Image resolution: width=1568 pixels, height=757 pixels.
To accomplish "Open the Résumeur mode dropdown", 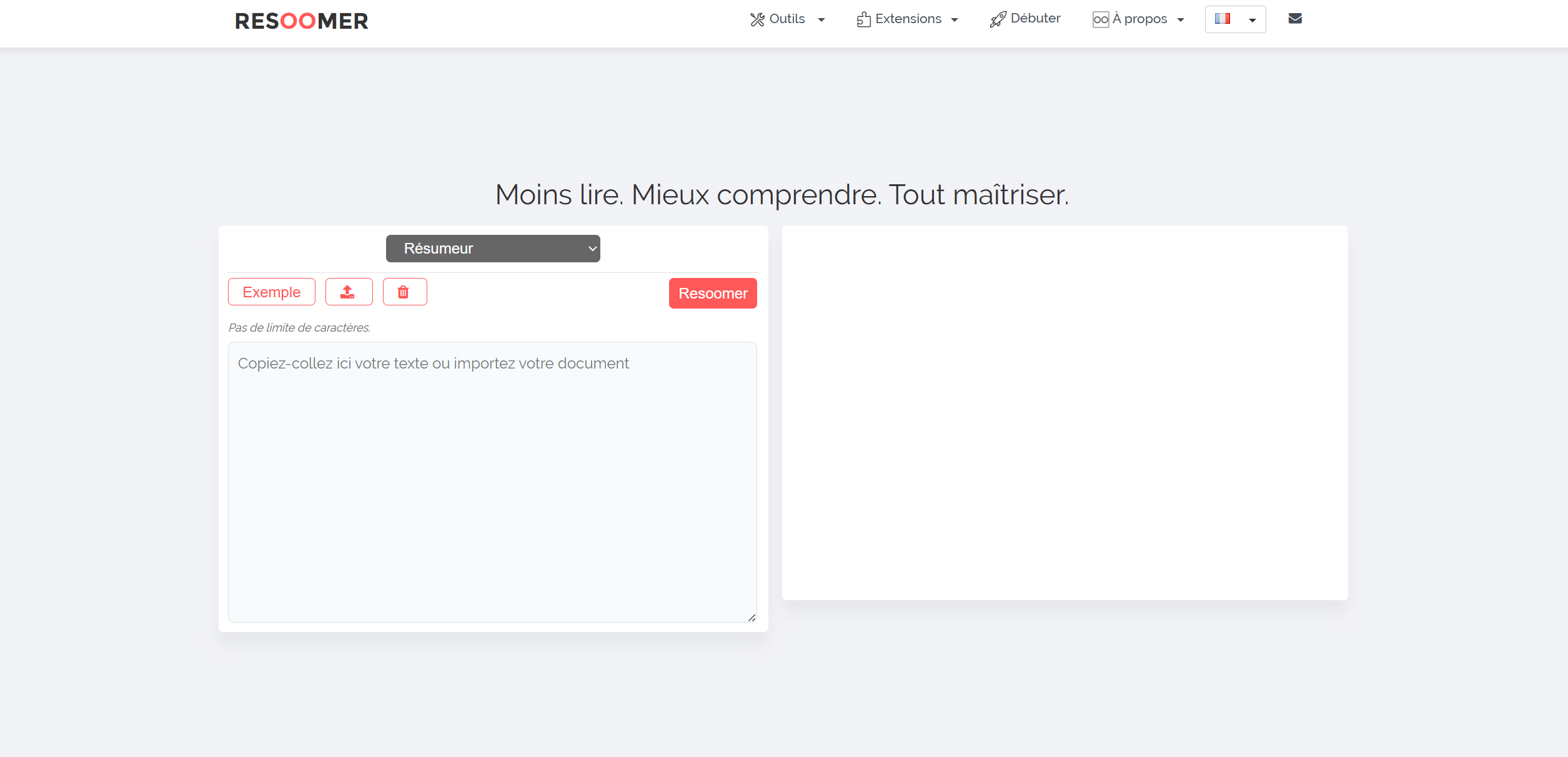I will click(x=493, y=249).
